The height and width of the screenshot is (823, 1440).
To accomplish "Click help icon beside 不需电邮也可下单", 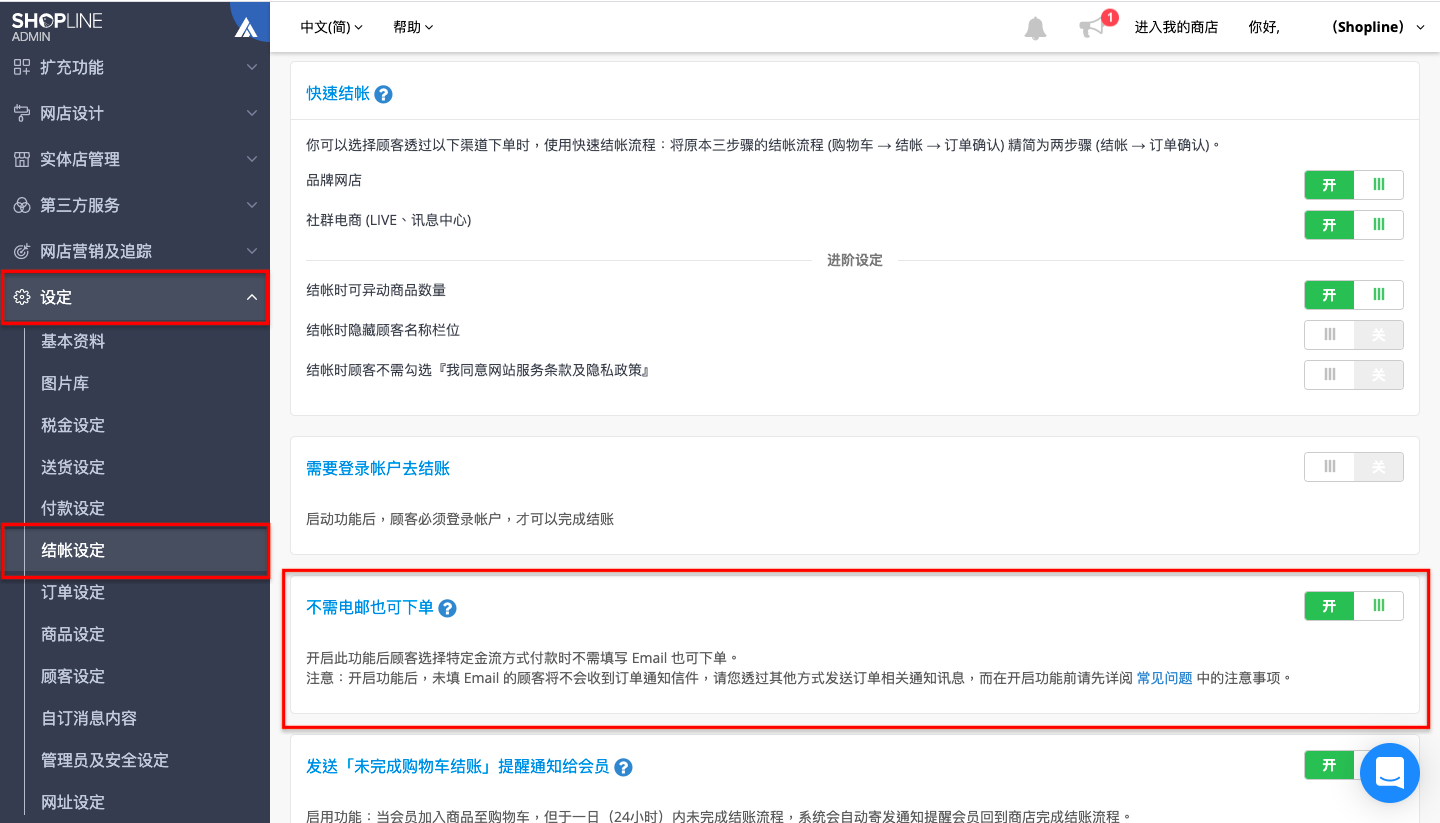I will point(448,608).
